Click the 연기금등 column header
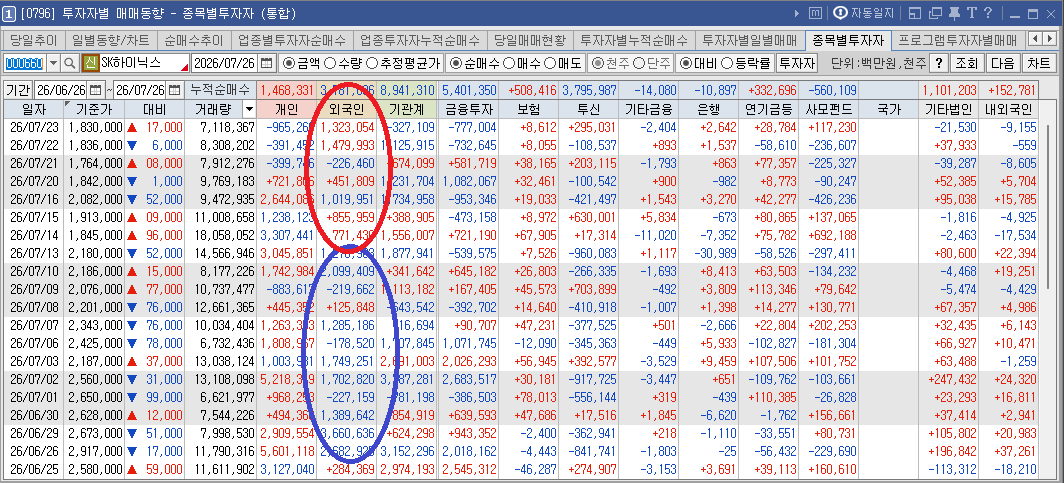The width and height of the screenshot is (1064, 483). (x=768, y=109)
